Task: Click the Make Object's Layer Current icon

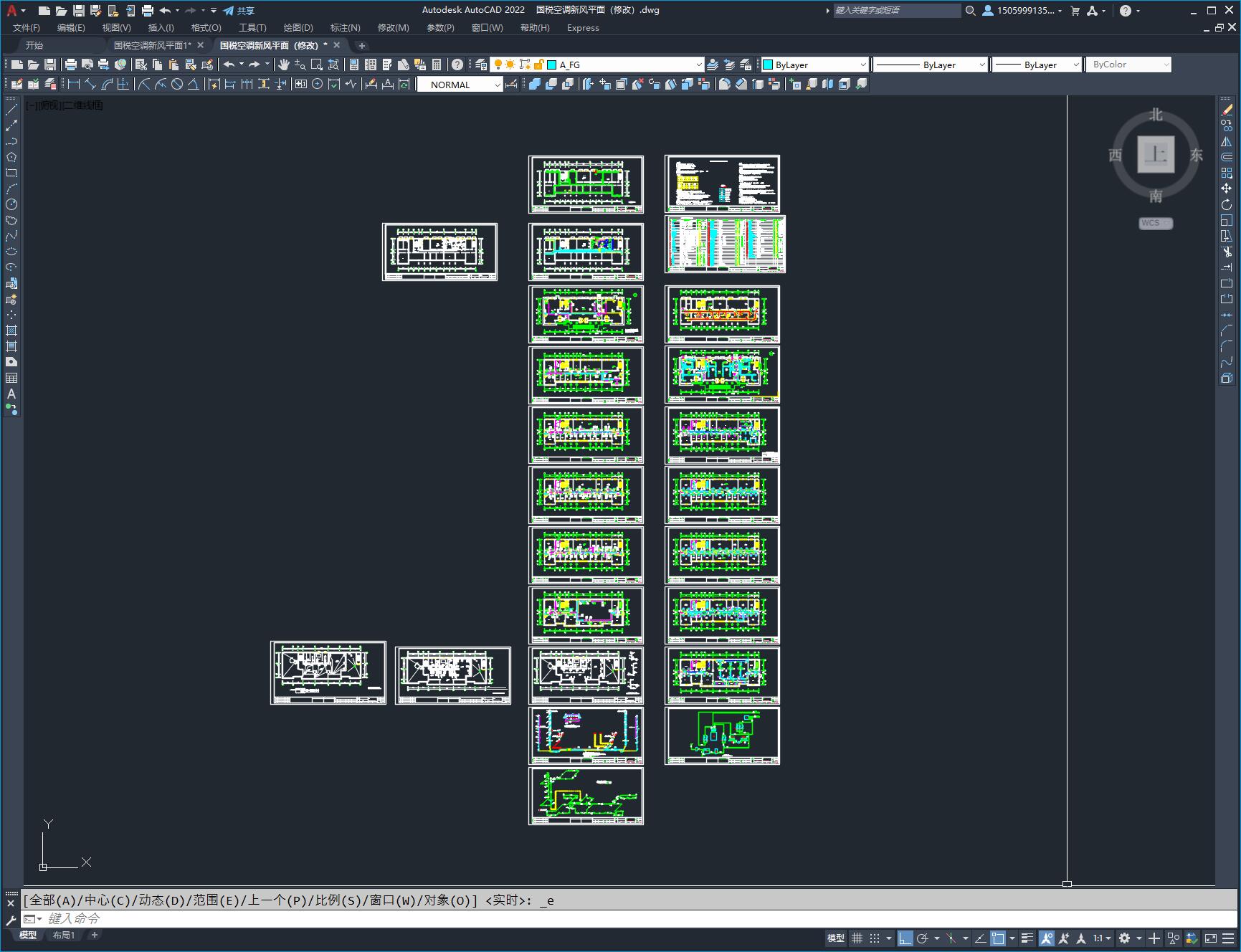Action: pos(713,65)
